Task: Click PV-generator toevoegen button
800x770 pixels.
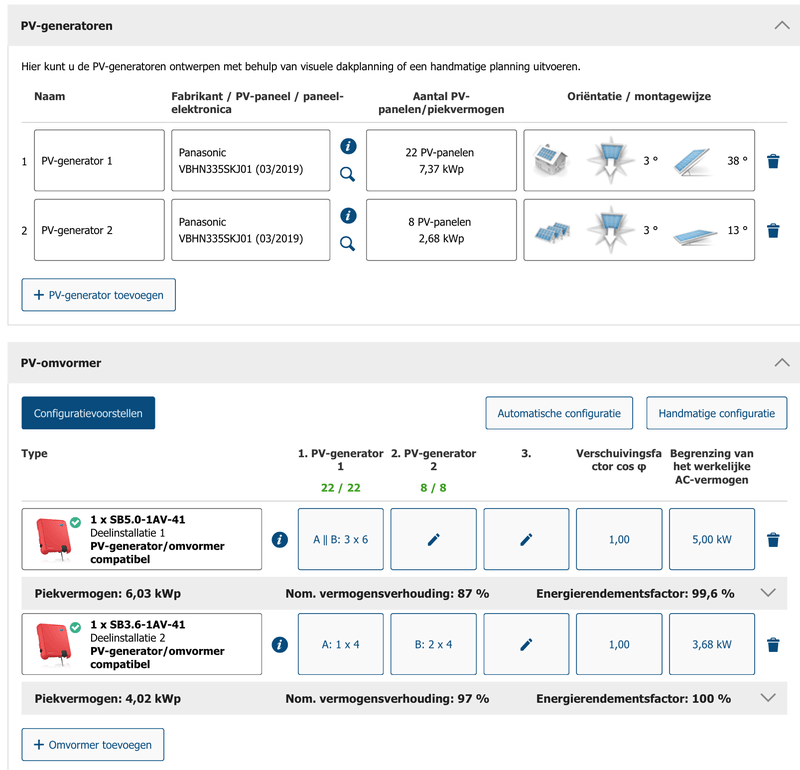Action: click(98, 295)
